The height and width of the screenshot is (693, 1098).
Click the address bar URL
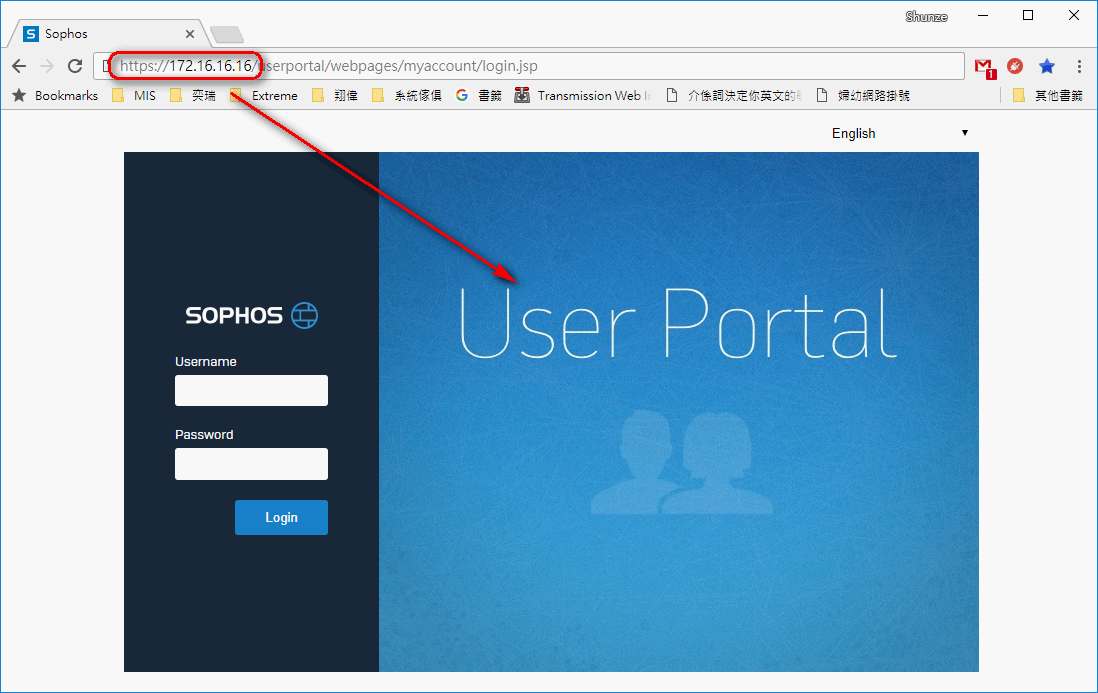(x=328, y=66)
